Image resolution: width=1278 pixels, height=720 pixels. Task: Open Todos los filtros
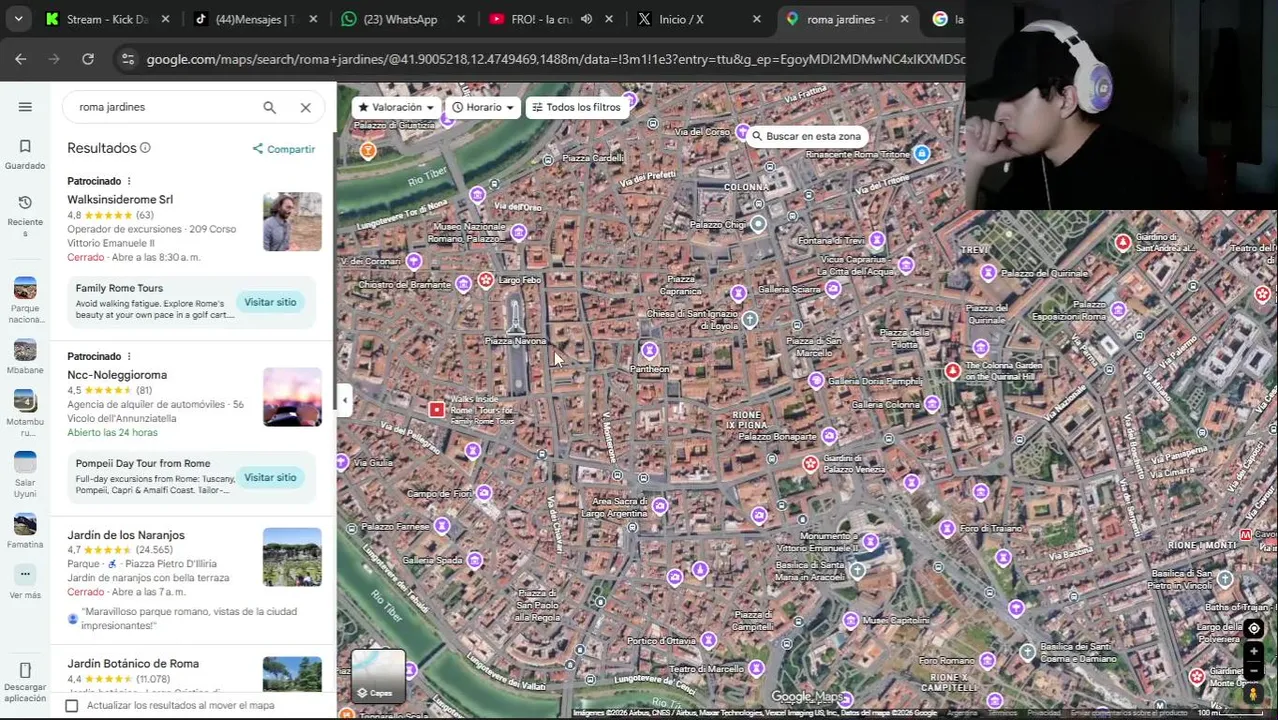coord(576,107)
